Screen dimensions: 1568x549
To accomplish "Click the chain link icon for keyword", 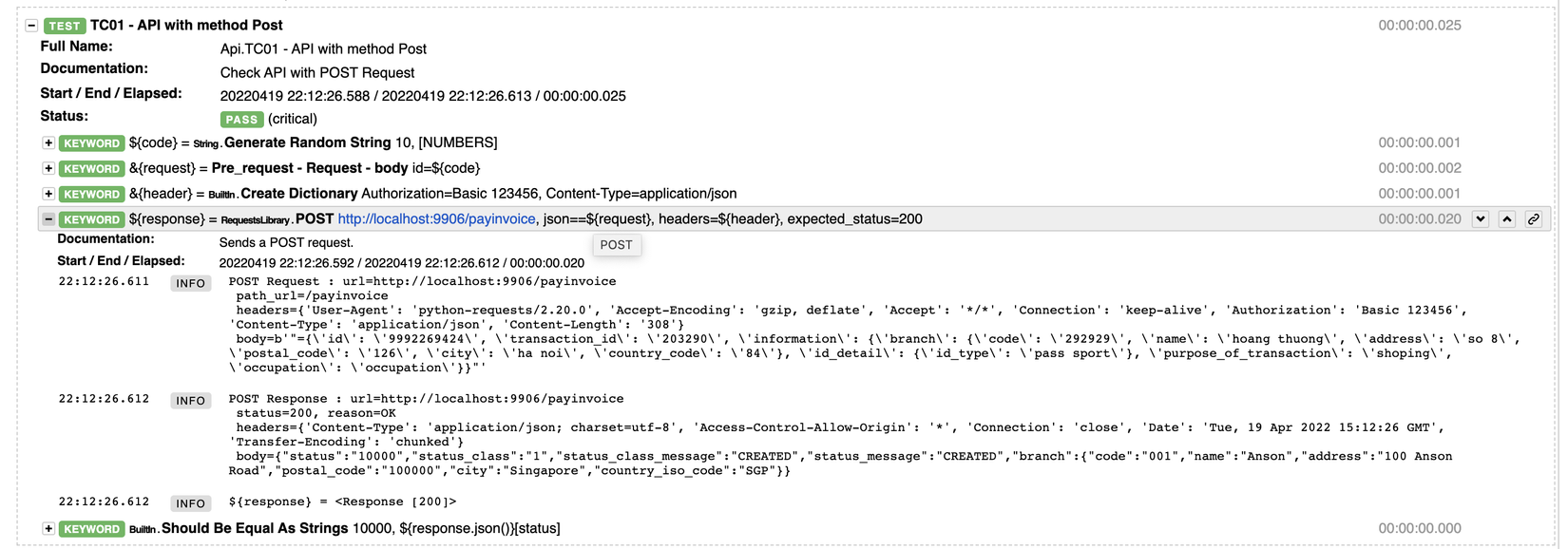I will [1533, 219].
